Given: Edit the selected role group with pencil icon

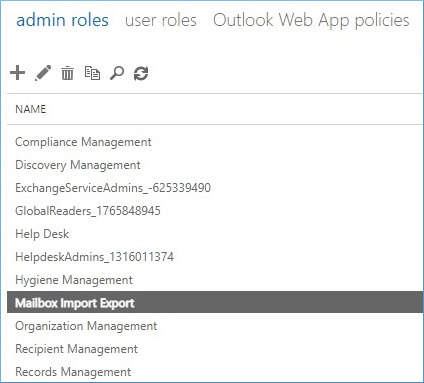Looking at the screenshot, I should [x=43, y=73].
